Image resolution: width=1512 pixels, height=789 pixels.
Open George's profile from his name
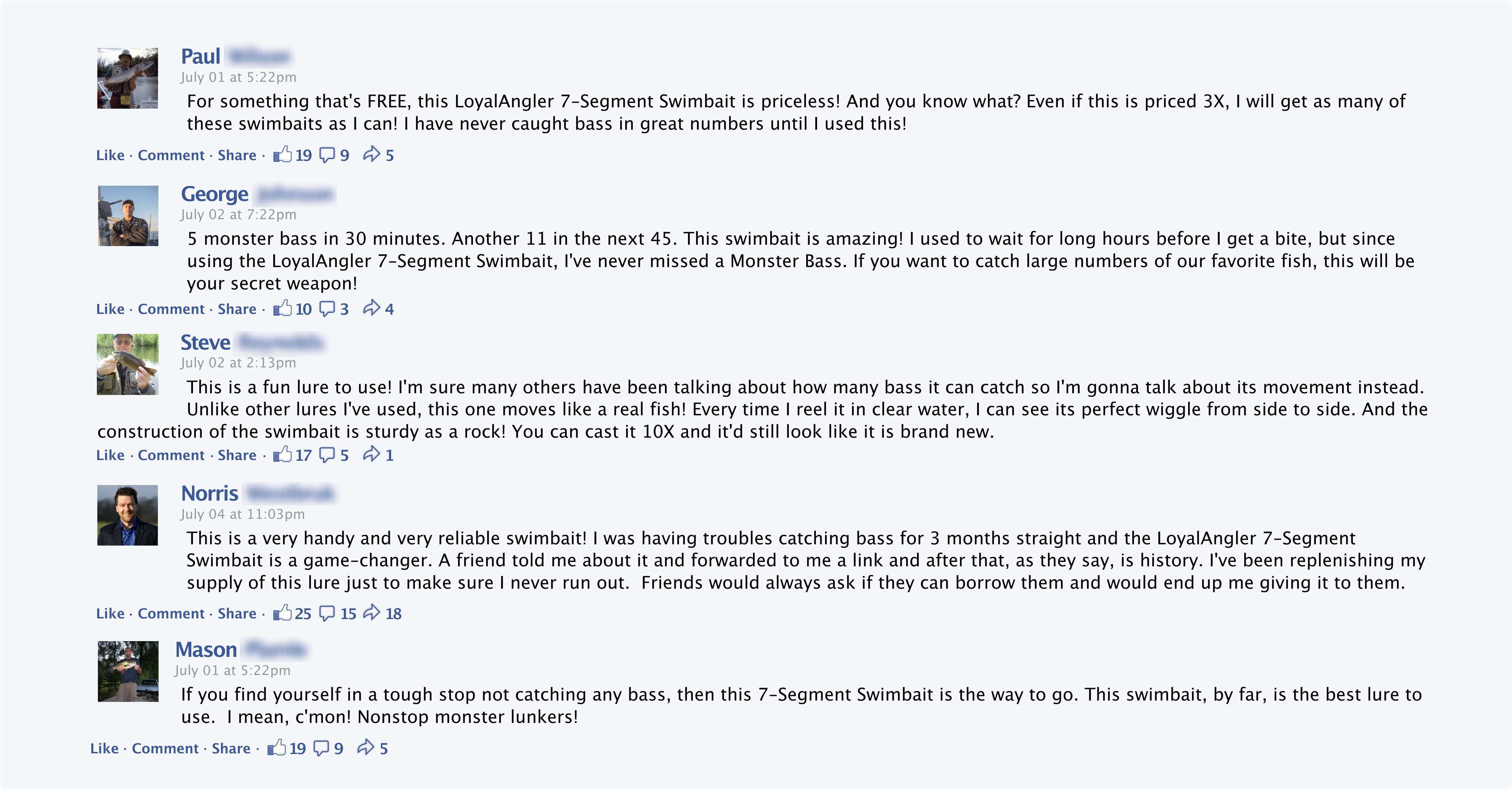click(214, 194)
